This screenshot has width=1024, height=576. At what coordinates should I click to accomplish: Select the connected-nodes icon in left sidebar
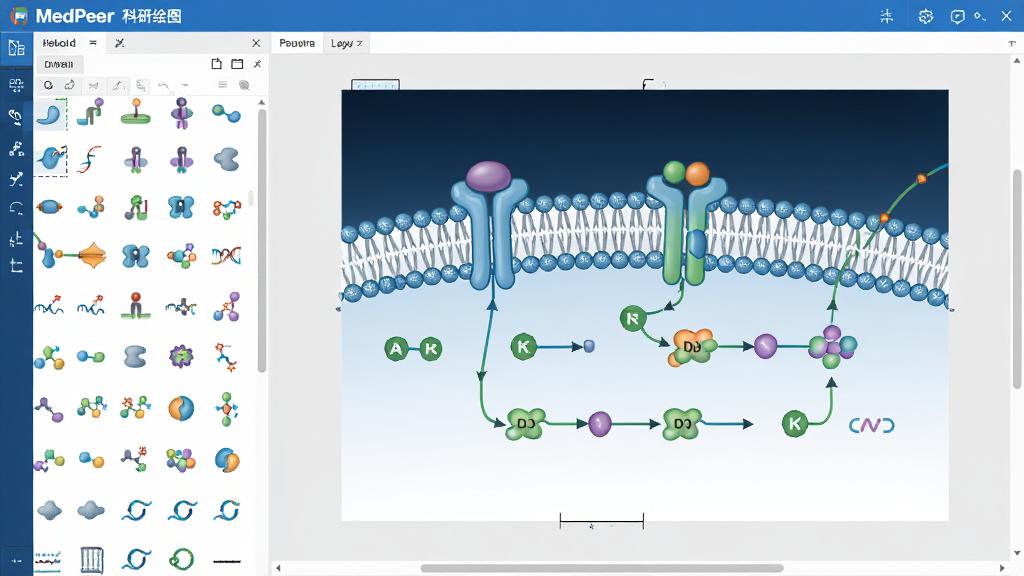point(16,148)
